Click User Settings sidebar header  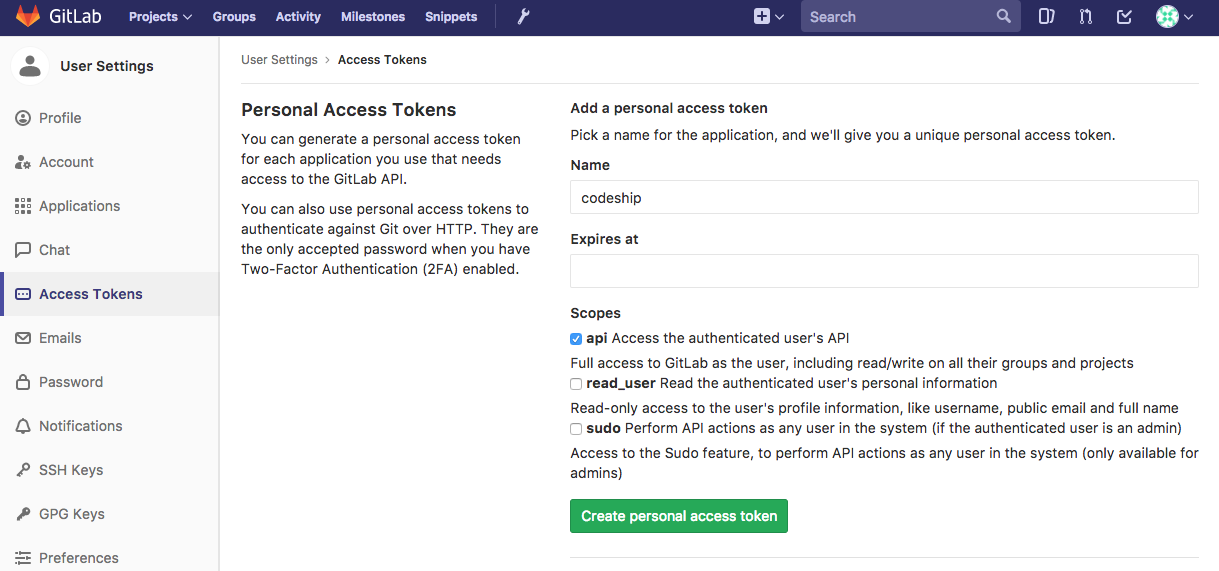click(x=107, y=66)
